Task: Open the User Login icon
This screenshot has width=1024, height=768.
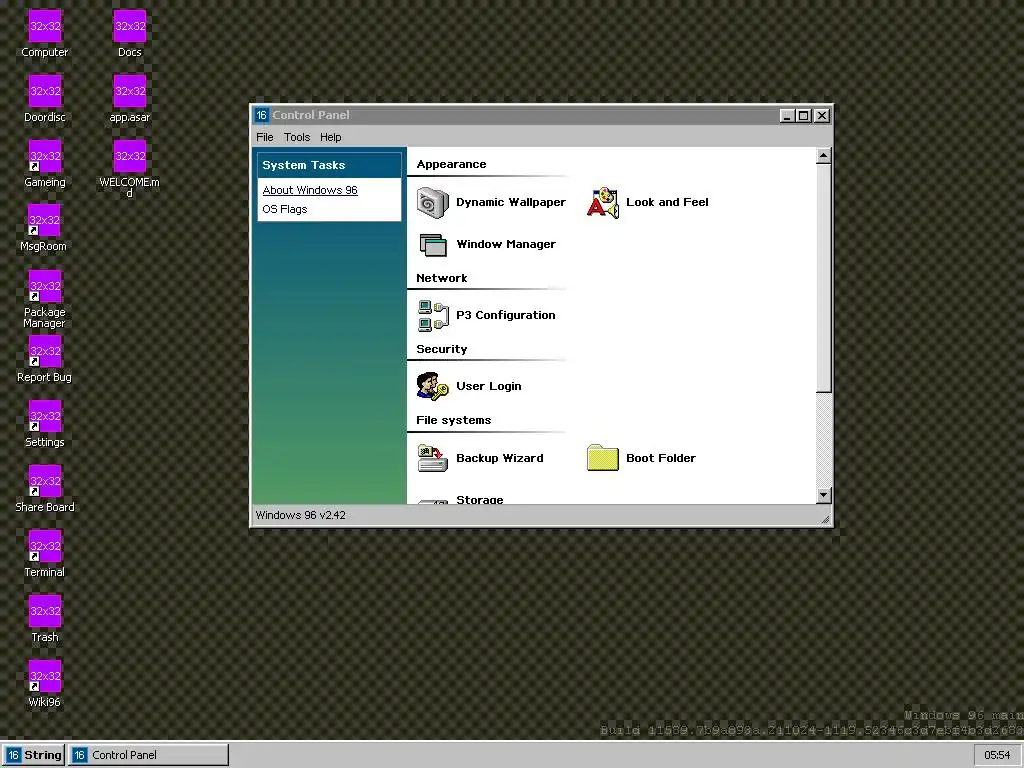Action: [x=432, y=386]
